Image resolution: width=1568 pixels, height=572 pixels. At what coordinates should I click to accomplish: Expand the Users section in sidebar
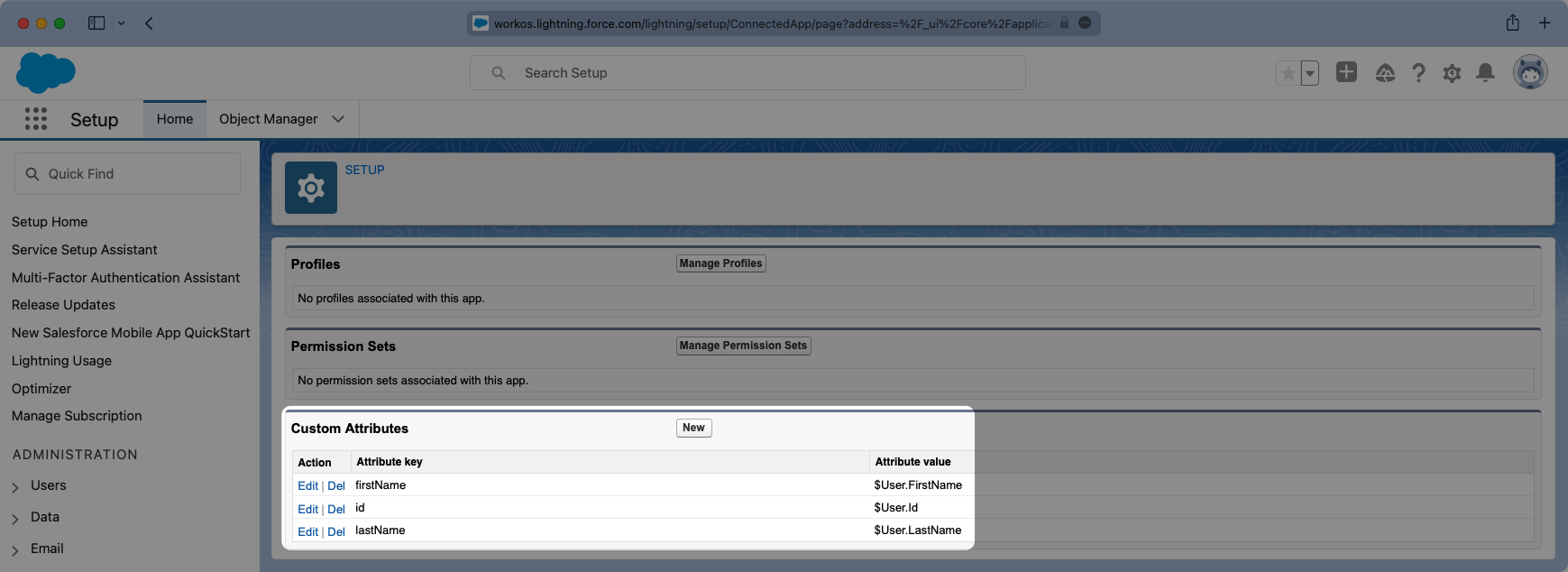click(x=15, y=487)
